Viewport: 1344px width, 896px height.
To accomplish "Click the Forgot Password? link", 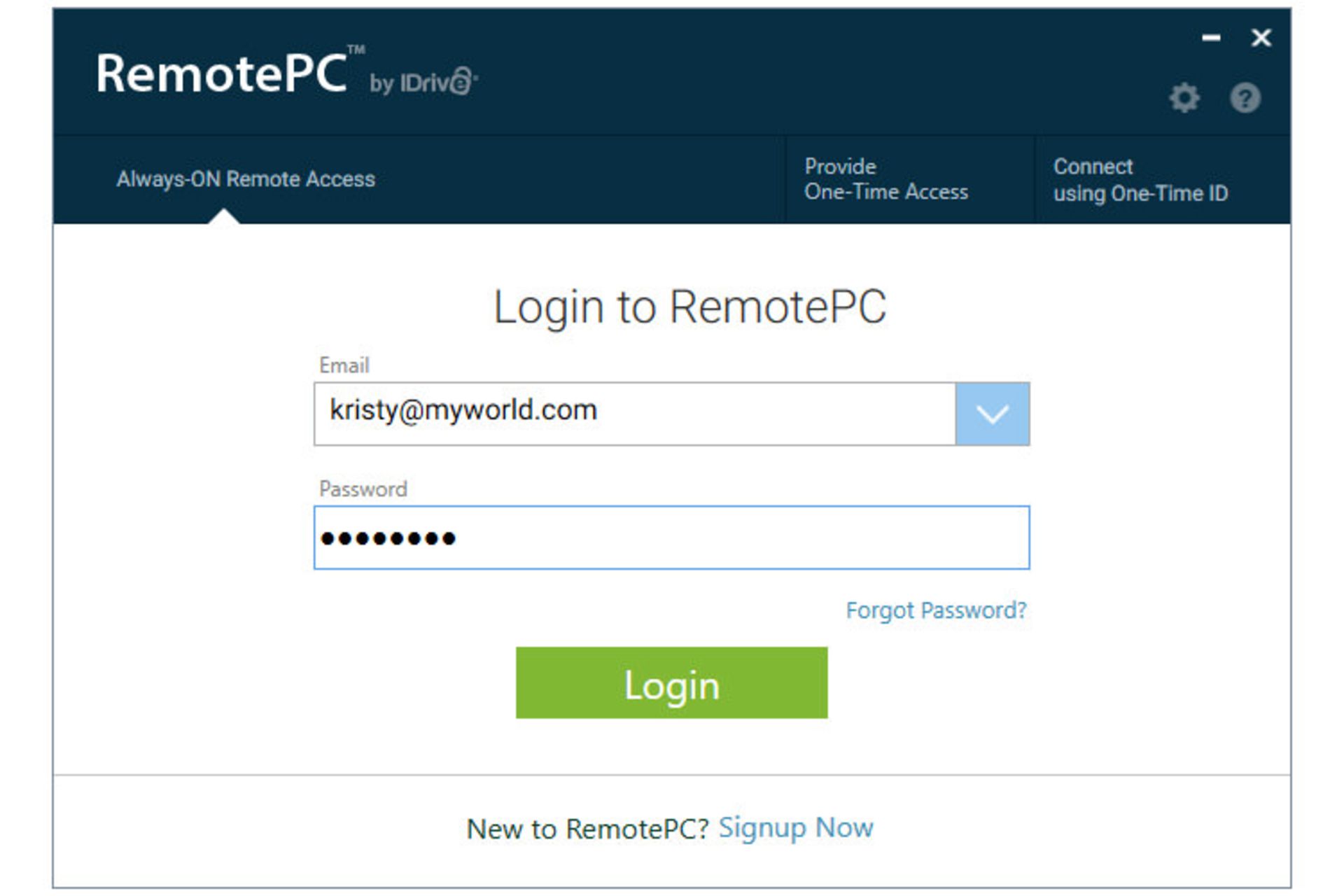I will 936,610.
